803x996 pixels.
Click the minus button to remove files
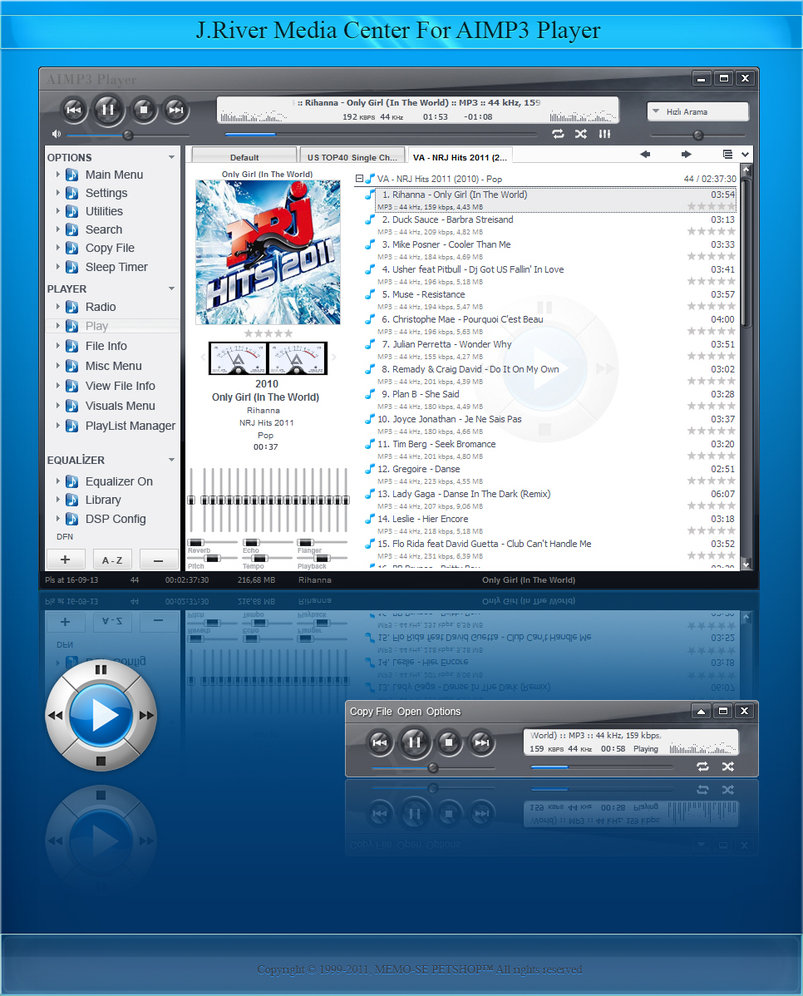tap(158, 560)
